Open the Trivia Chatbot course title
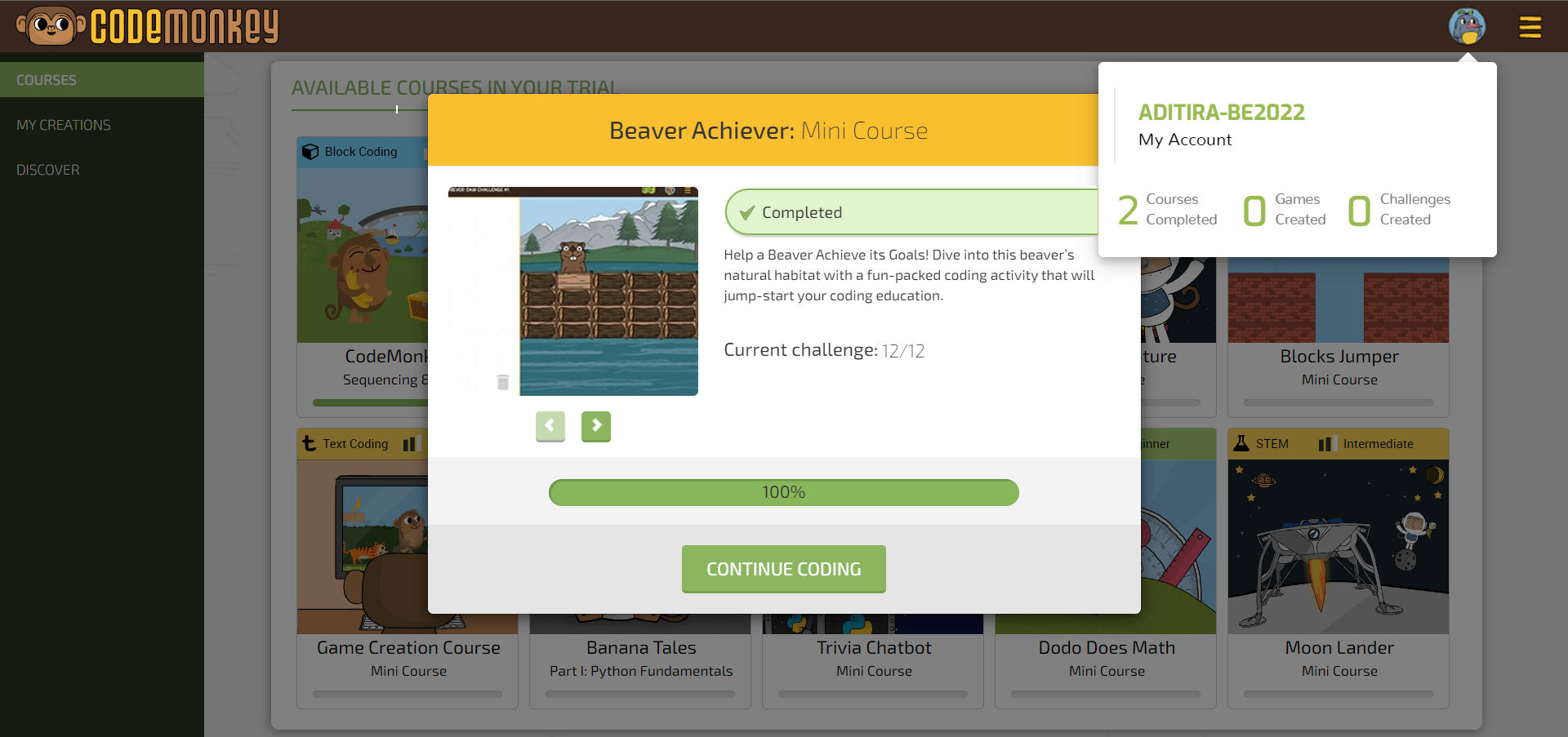 click(874, 647)
